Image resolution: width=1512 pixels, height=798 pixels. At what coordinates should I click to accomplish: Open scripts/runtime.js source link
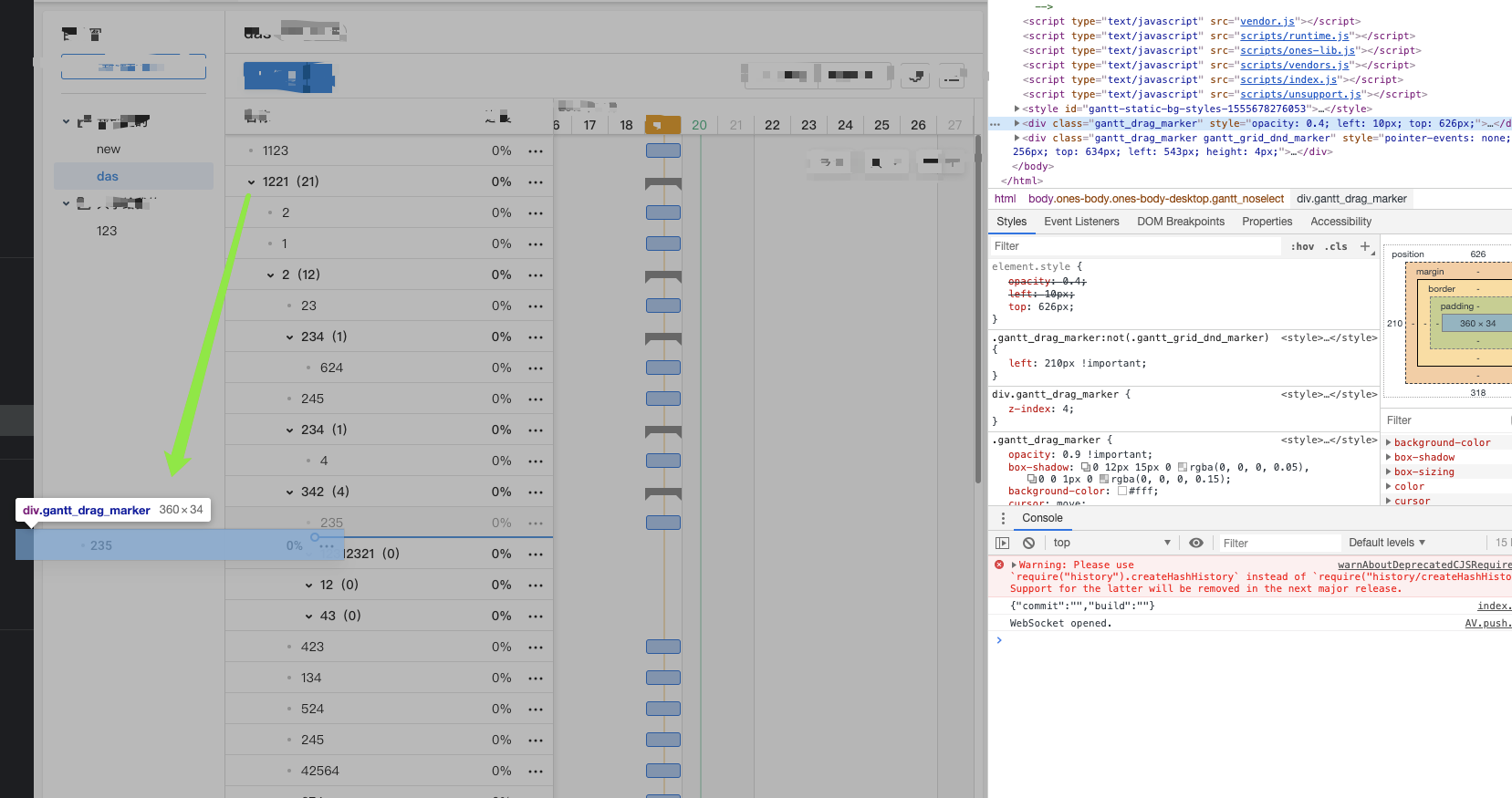tap(1295, 36)
